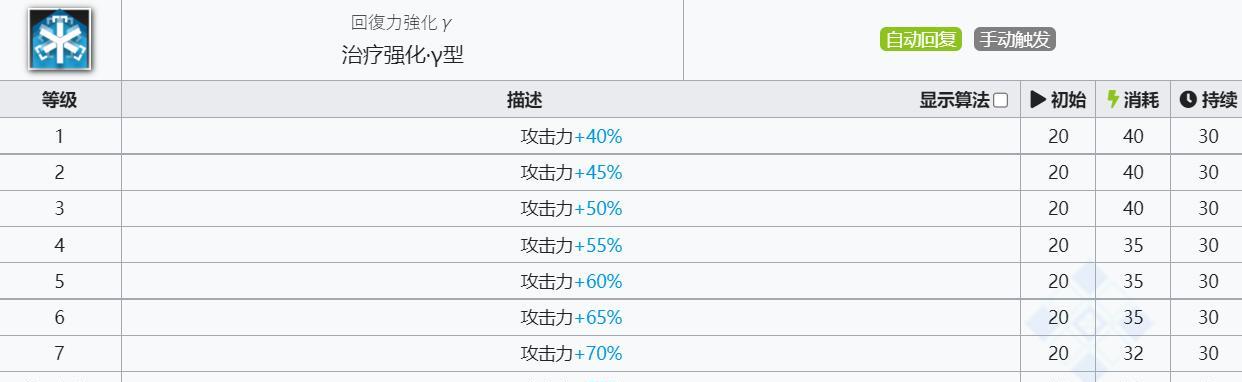Click the 显示算法 label text

954,100
